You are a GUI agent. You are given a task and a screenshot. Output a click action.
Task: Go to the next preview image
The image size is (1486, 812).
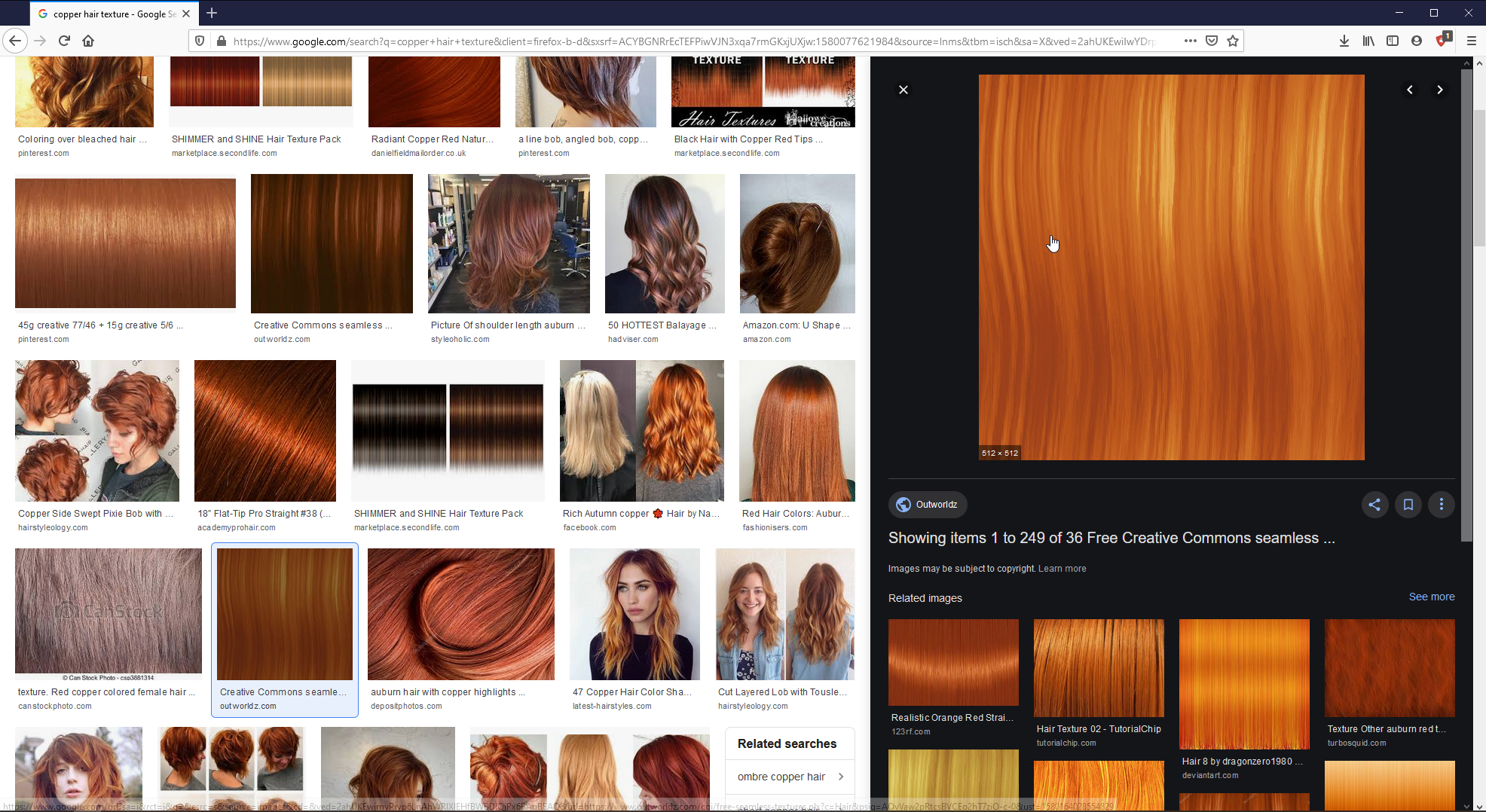[1440, 90]
